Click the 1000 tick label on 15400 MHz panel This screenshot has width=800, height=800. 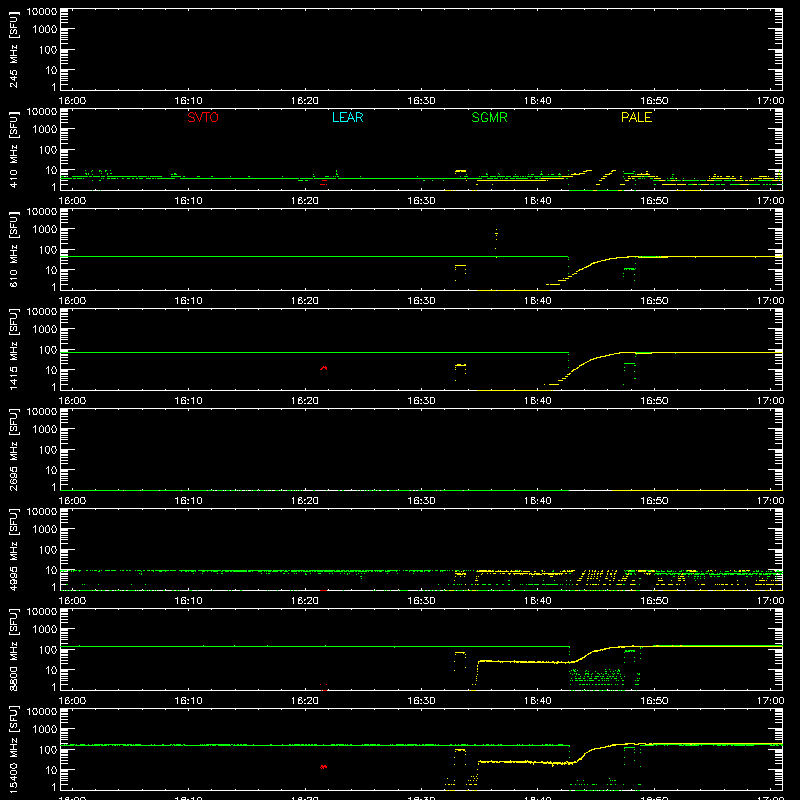click(45, 730)
